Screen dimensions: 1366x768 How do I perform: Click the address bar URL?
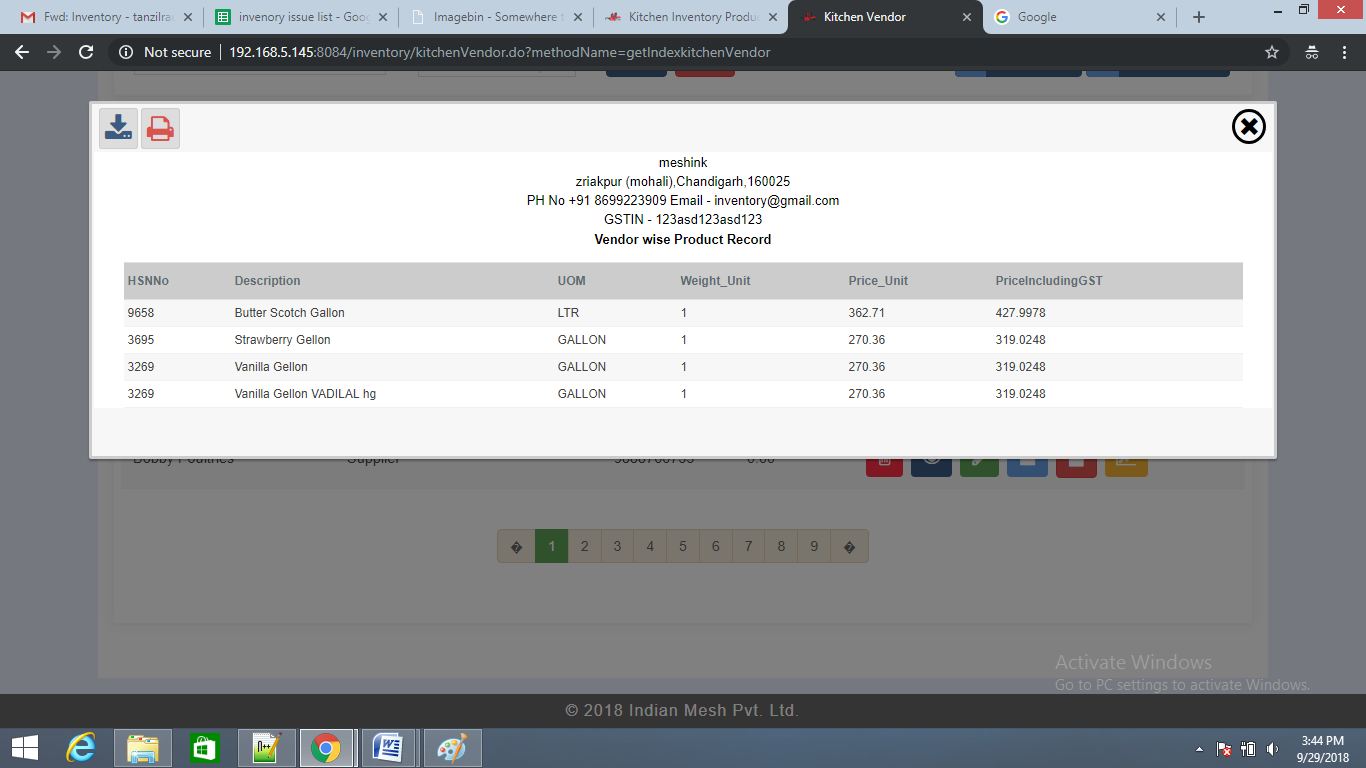click(500, 52)
